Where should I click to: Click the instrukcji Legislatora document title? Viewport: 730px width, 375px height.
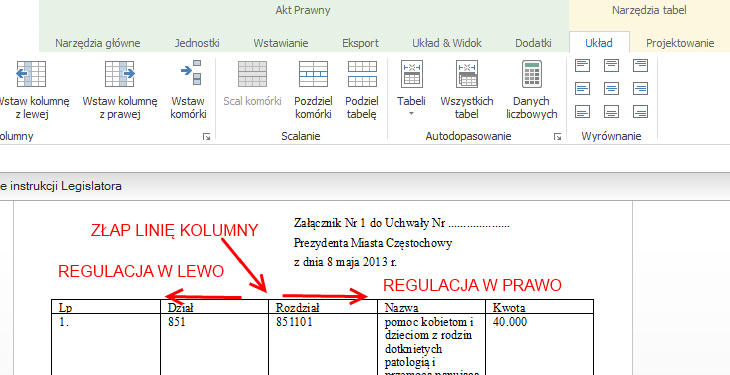click(61, 186)
